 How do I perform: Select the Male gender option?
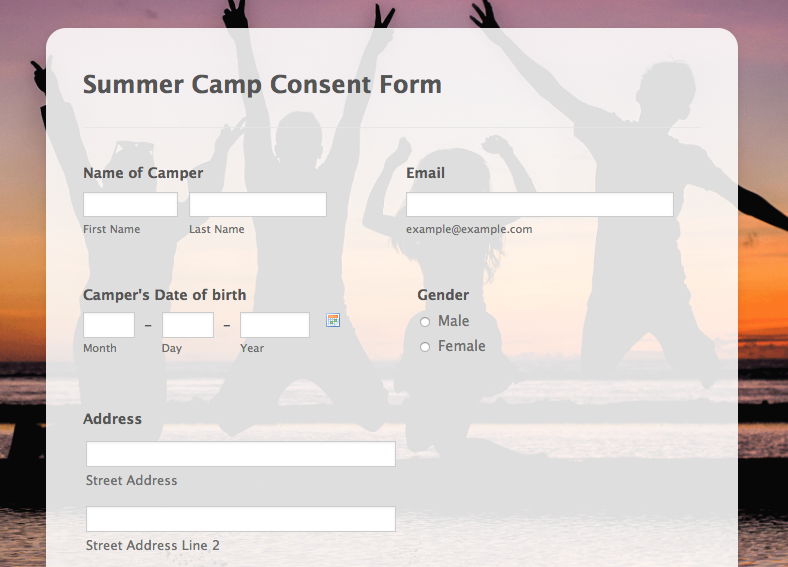click(425, 322)
